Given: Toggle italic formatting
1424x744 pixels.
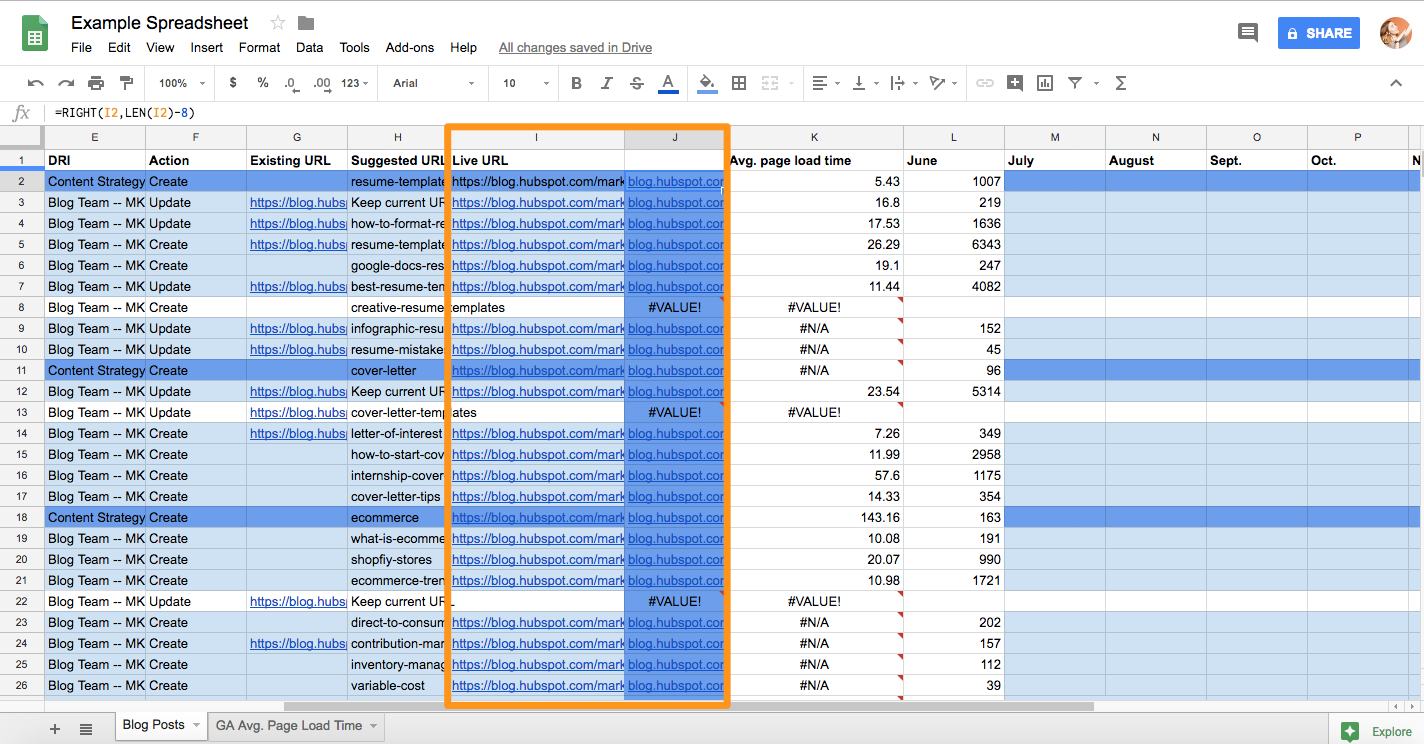Looking at the screenshot, I should point(606,83).
